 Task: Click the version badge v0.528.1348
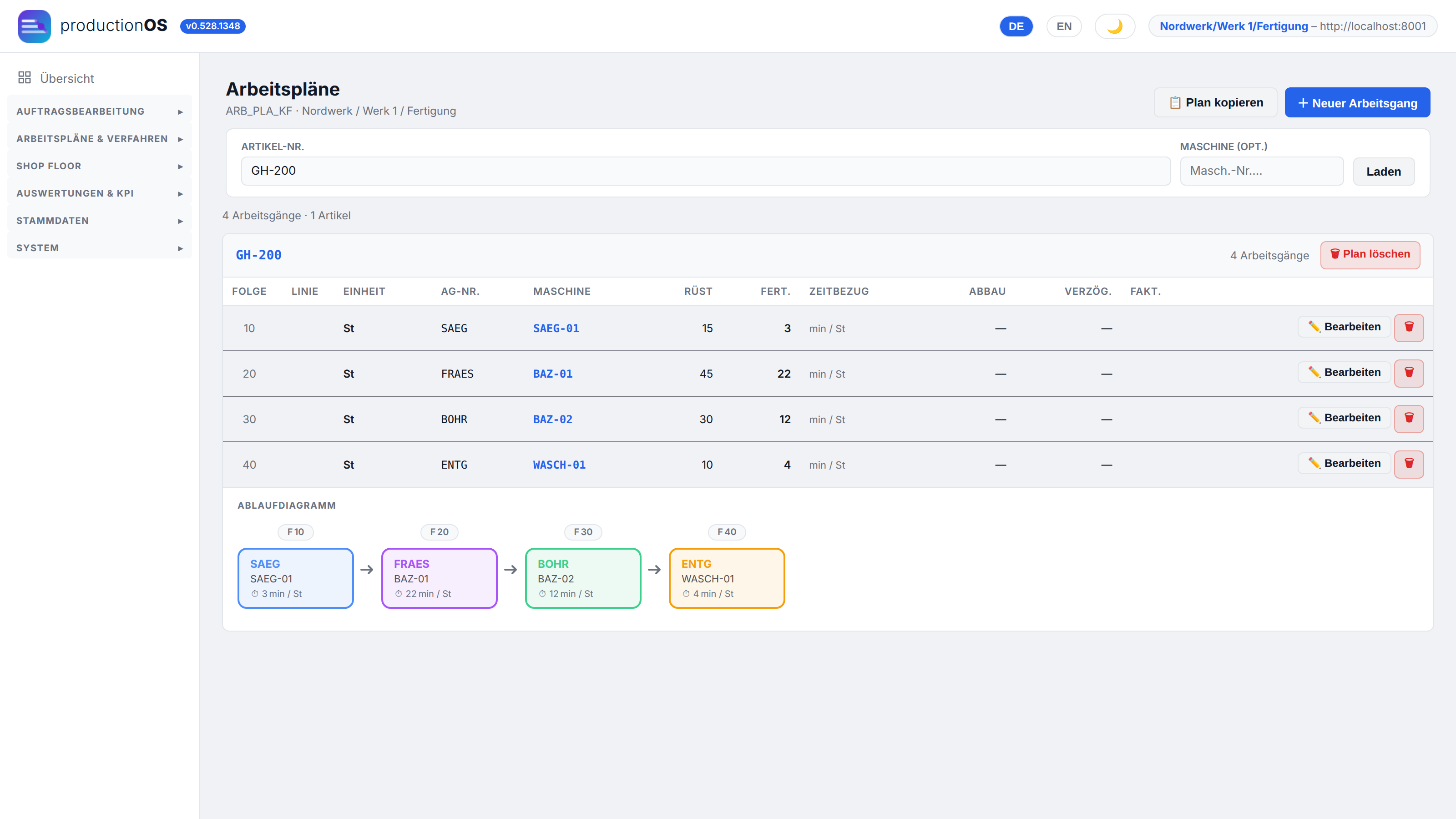[212, 26]
